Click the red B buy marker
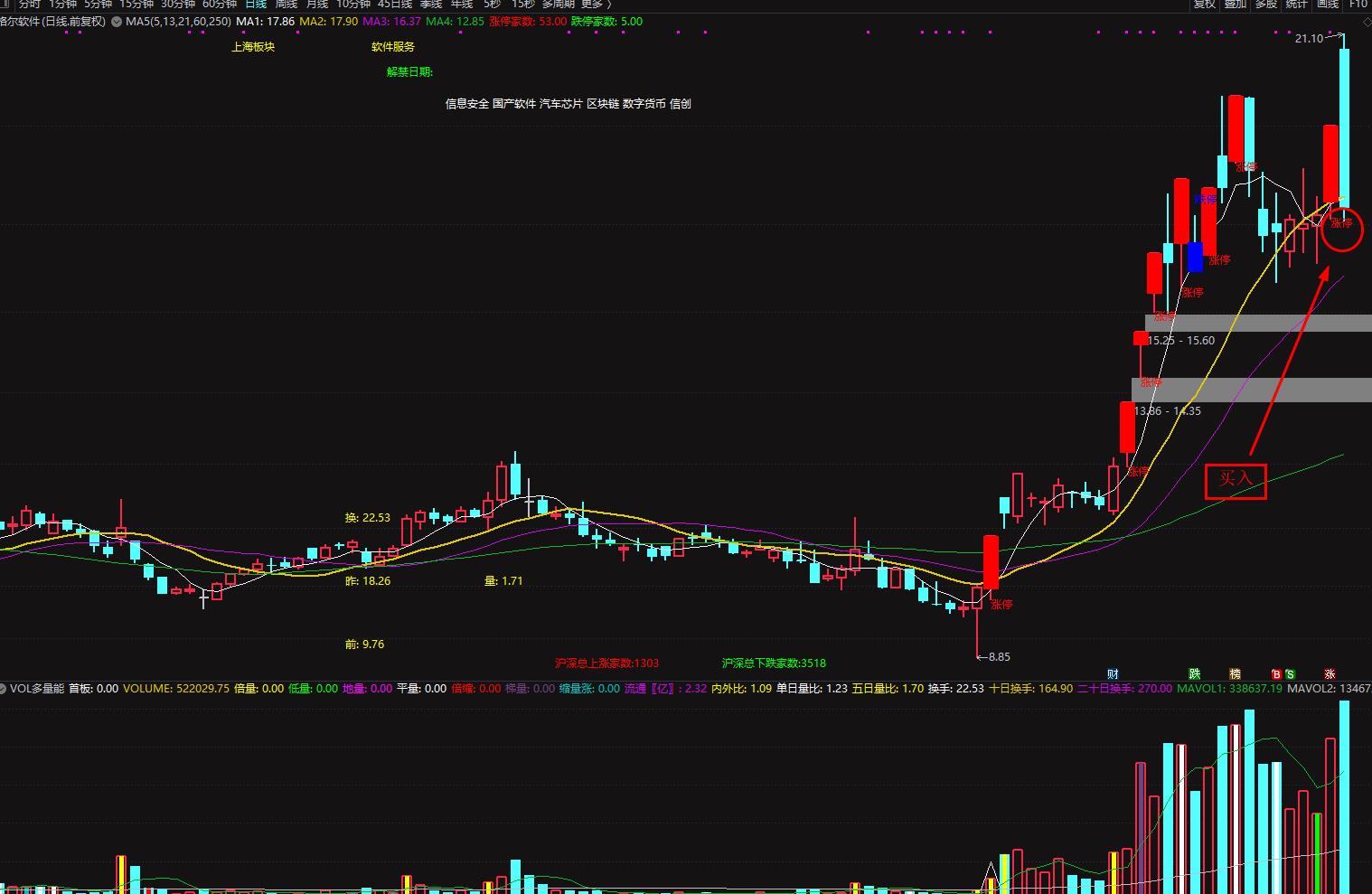 [1276, 674]
